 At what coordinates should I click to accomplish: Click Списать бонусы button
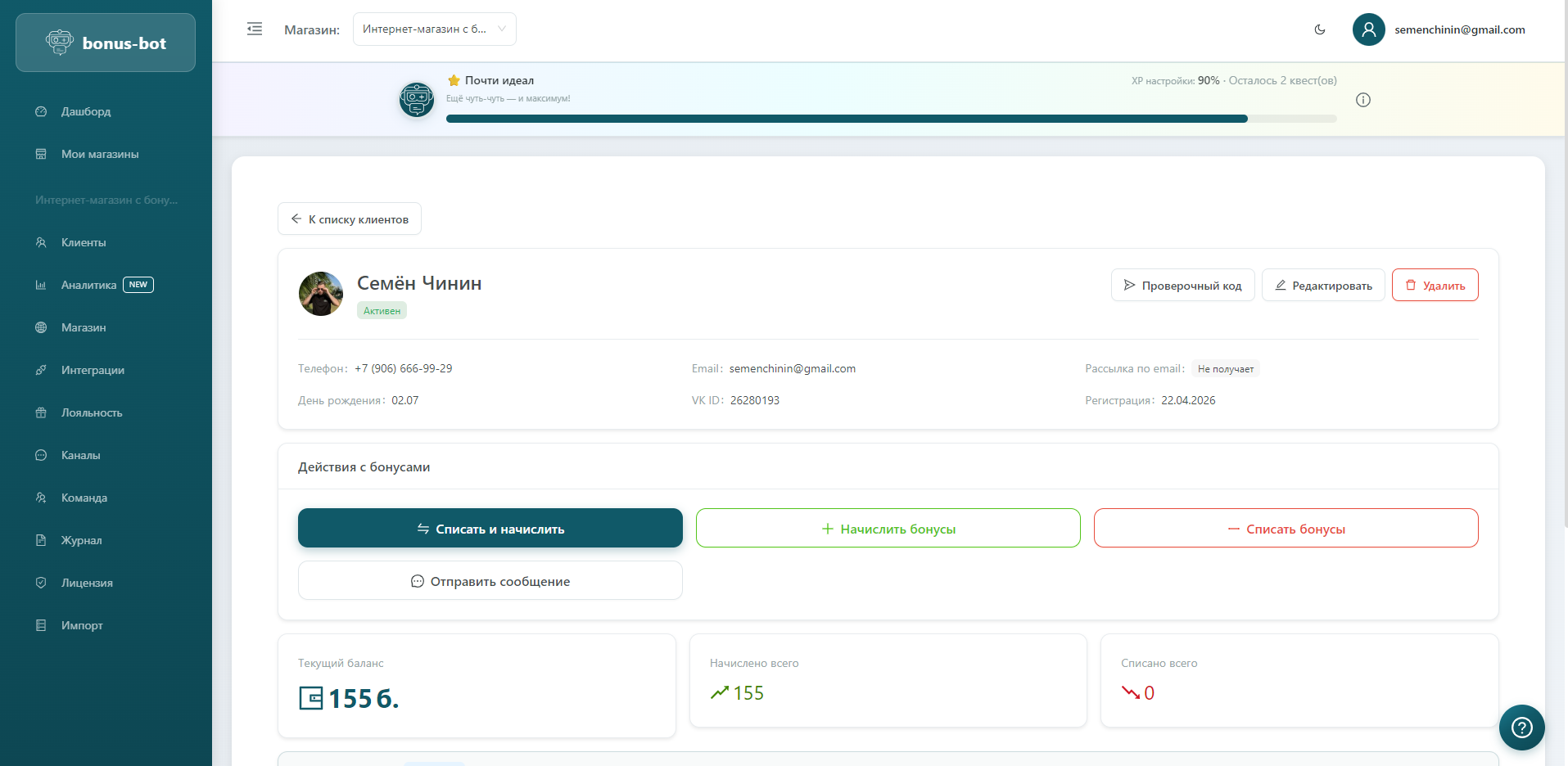[x=1286, y=529]
